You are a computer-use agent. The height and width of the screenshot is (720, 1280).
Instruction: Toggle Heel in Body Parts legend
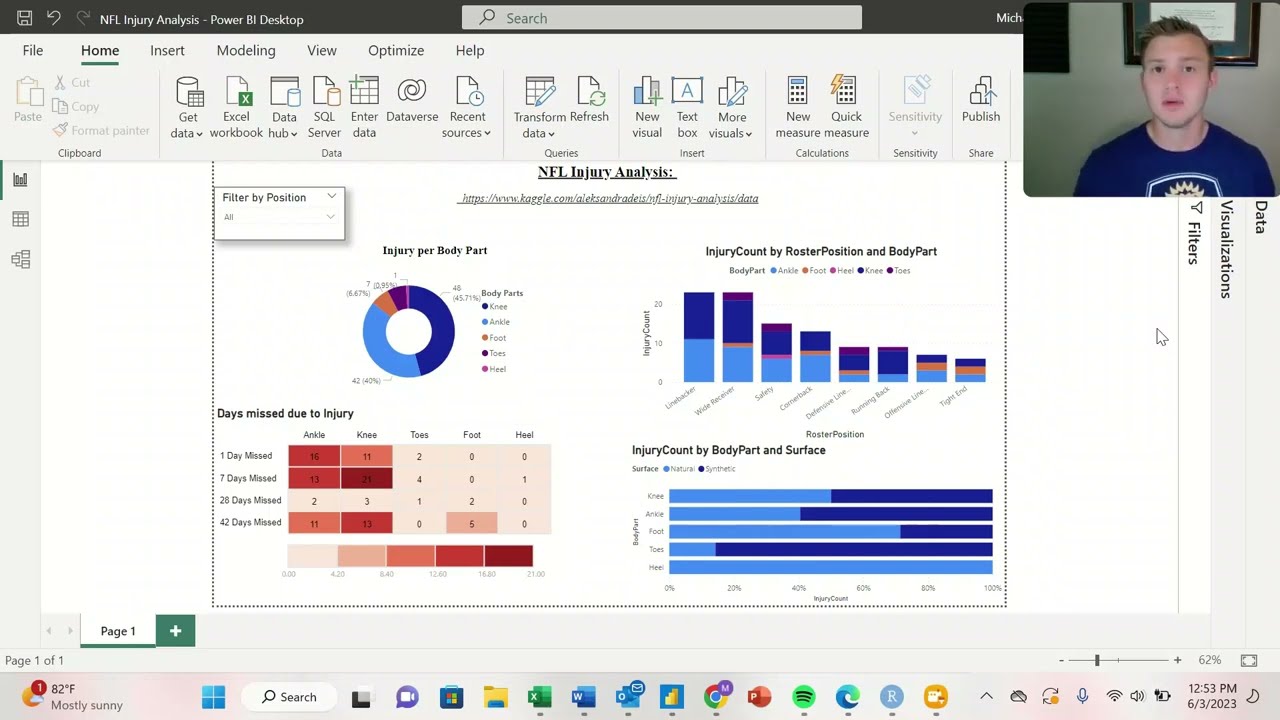(x=494, y=369)
